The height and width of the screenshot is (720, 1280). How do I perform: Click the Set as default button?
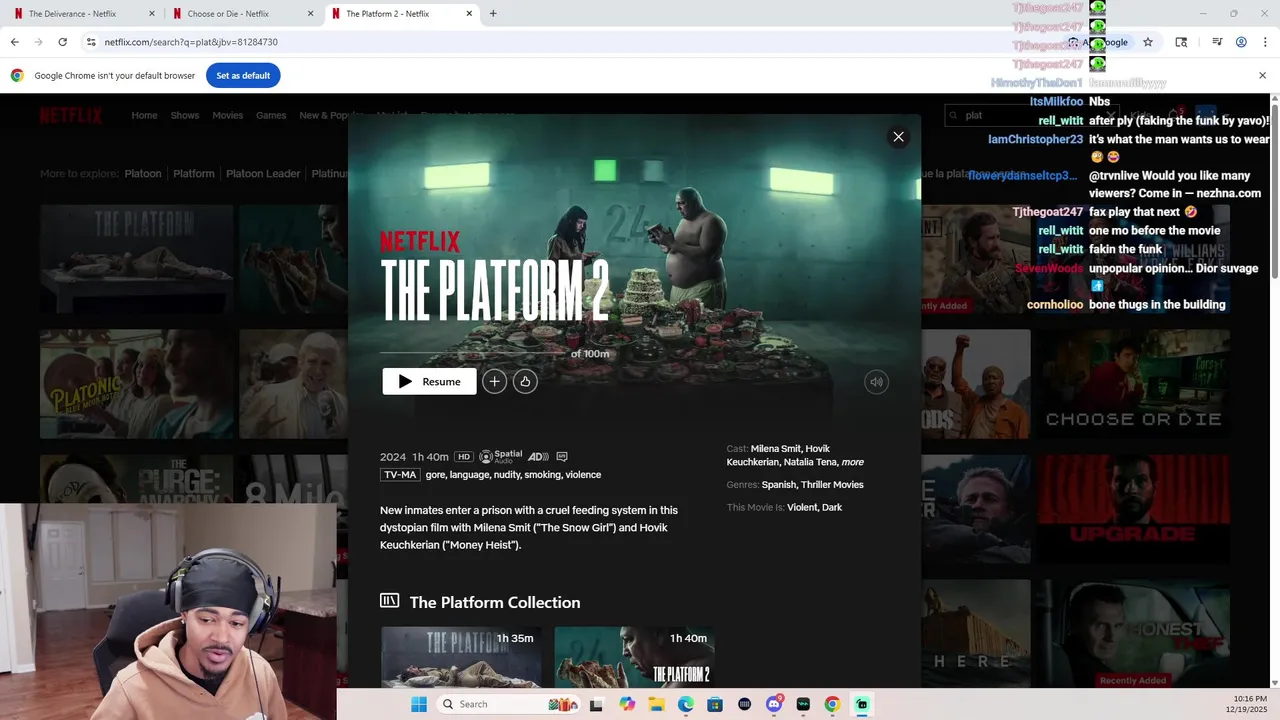click(x=243, y=76)
